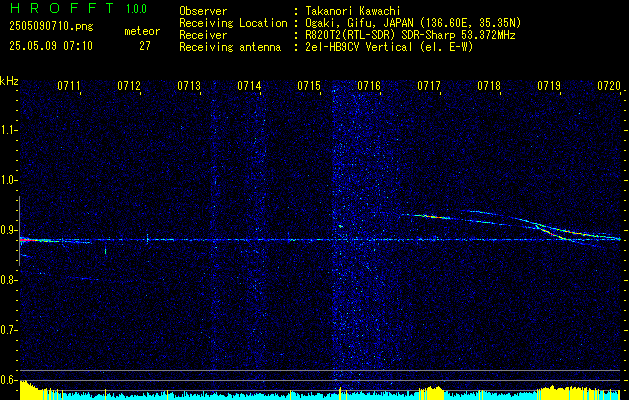Click time marker 0720
The height and width of the screenshot is (400, 629).
609,86
